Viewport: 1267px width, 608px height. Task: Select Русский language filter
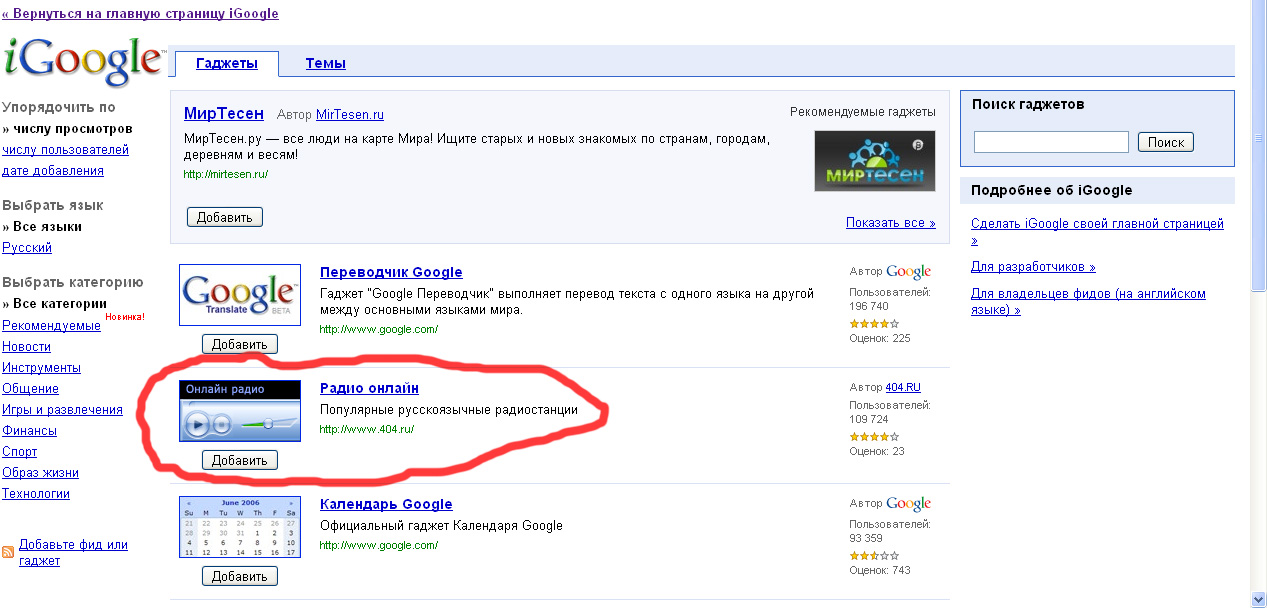[x=27, y=248]
